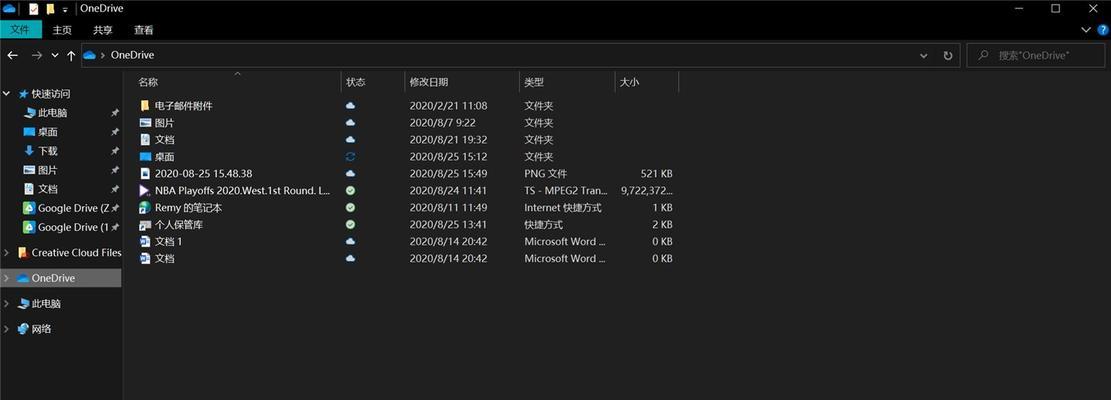The height and width of the screenshot is (400, 1111).
Task: Select the Remy 的笔记本 shortcut icon
Action: pos(145,207)
